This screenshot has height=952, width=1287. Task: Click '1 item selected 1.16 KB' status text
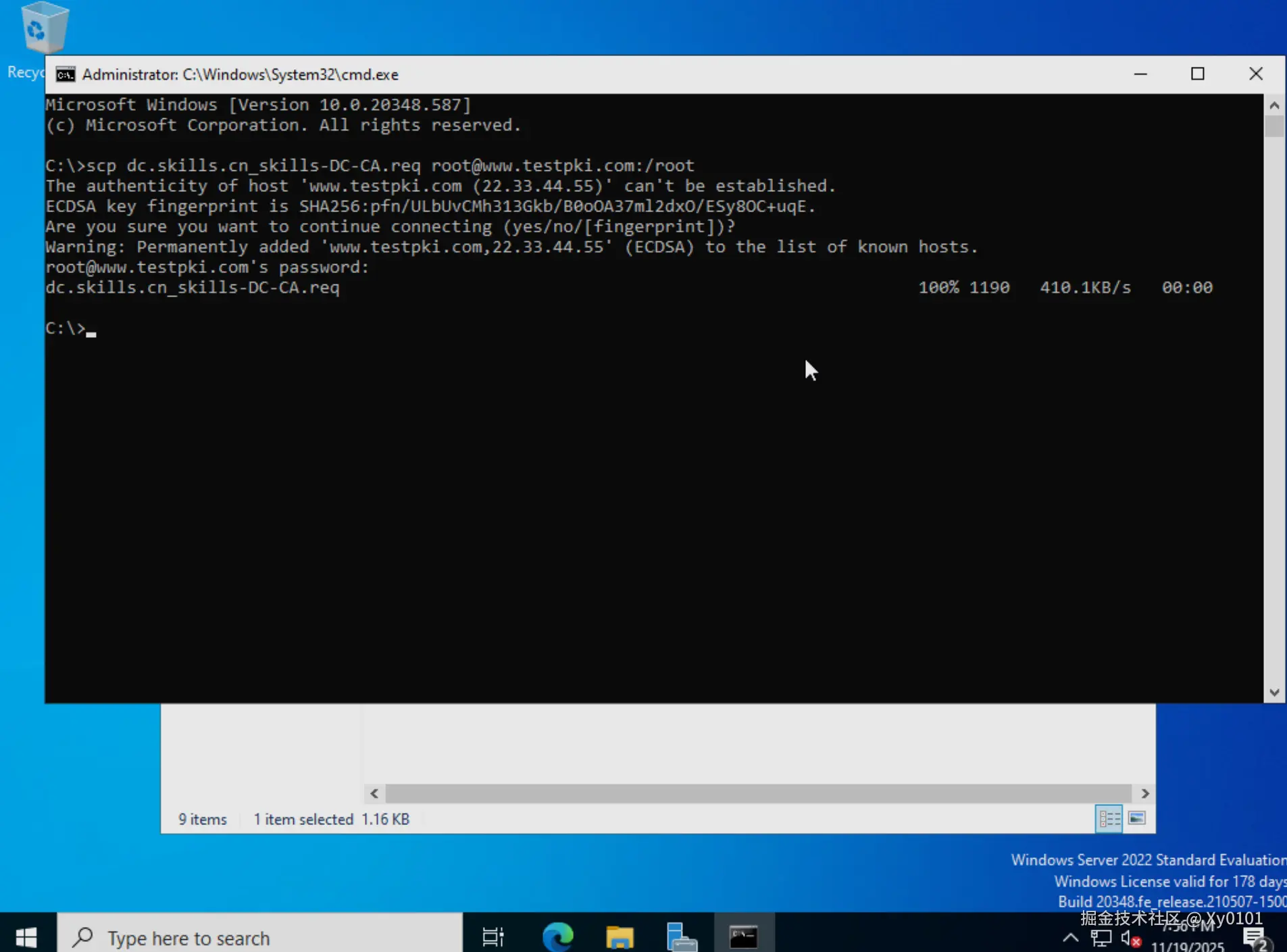(331, 820)
